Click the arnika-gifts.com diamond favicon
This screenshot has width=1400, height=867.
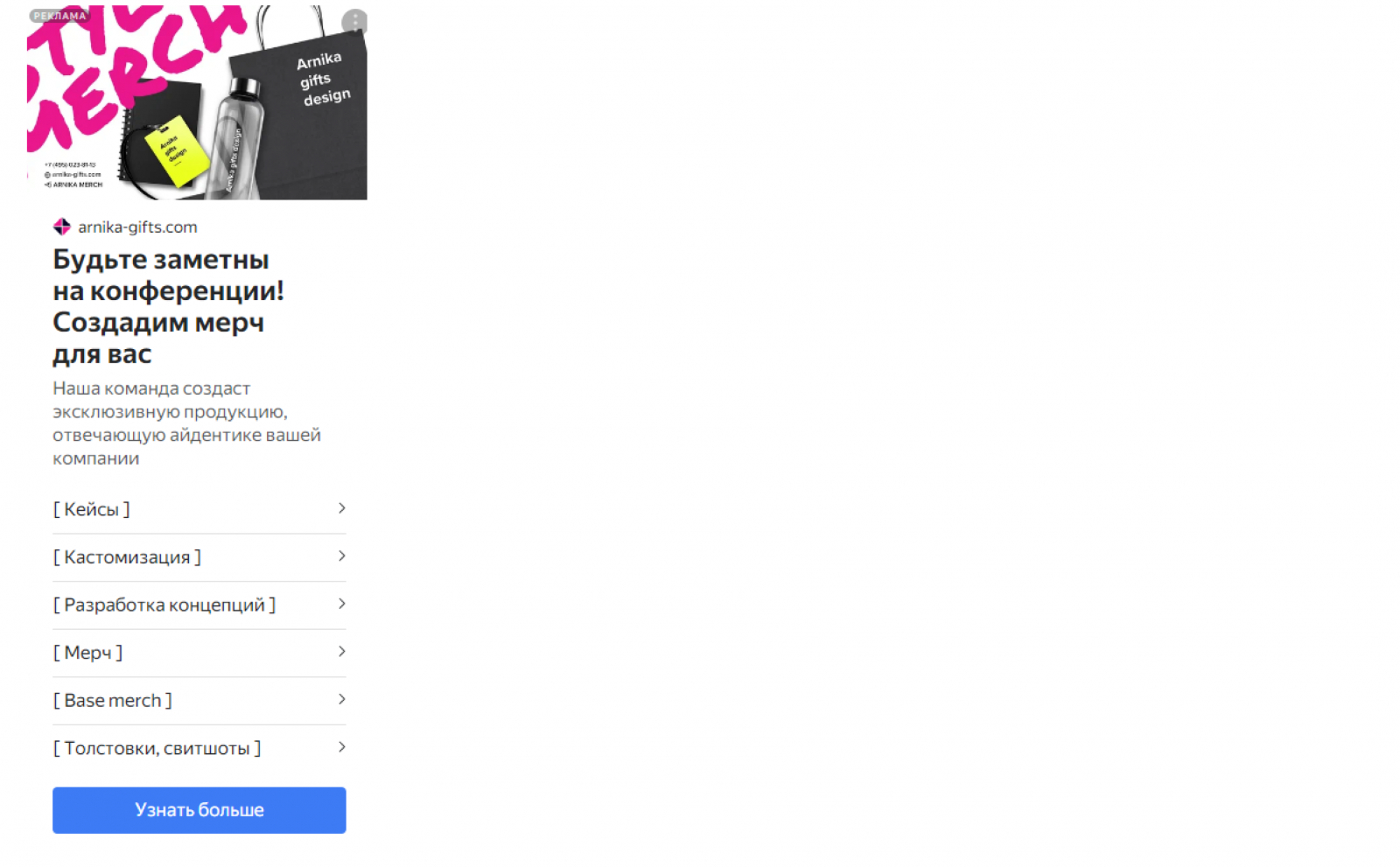point(61,227)
